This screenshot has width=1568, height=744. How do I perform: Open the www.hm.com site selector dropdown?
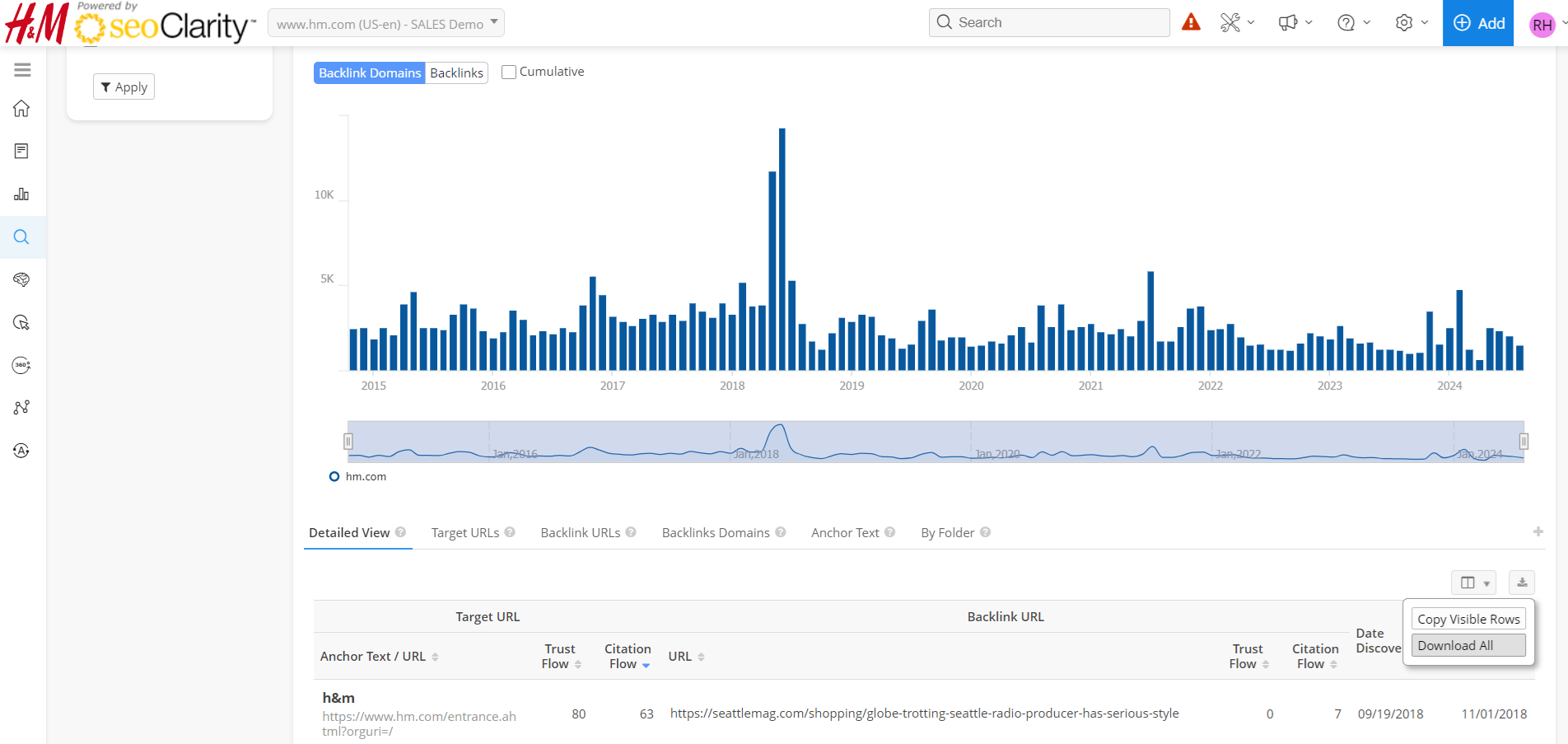coord(385,24)
